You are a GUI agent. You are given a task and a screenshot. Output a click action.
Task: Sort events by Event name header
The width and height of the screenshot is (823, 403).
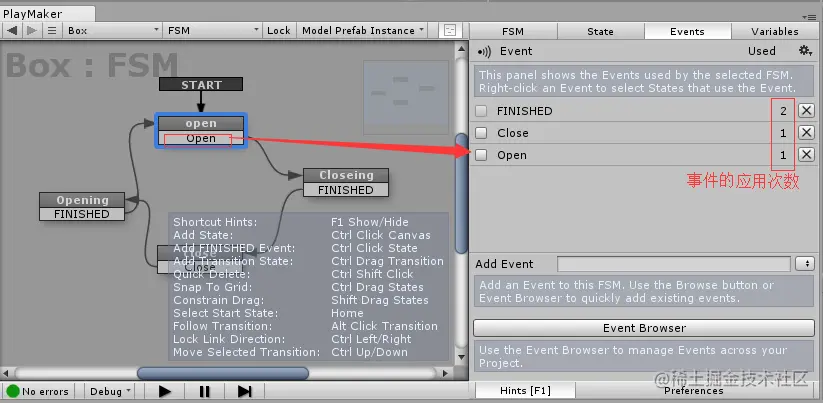click(516, 51)
